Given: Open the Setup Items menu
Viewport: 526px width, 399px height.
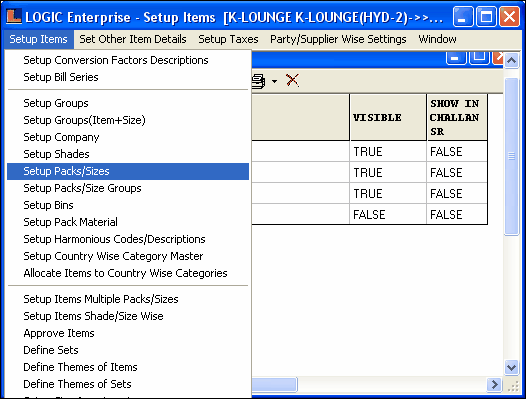Looking at the screenshot, I should tap(39, 39).
